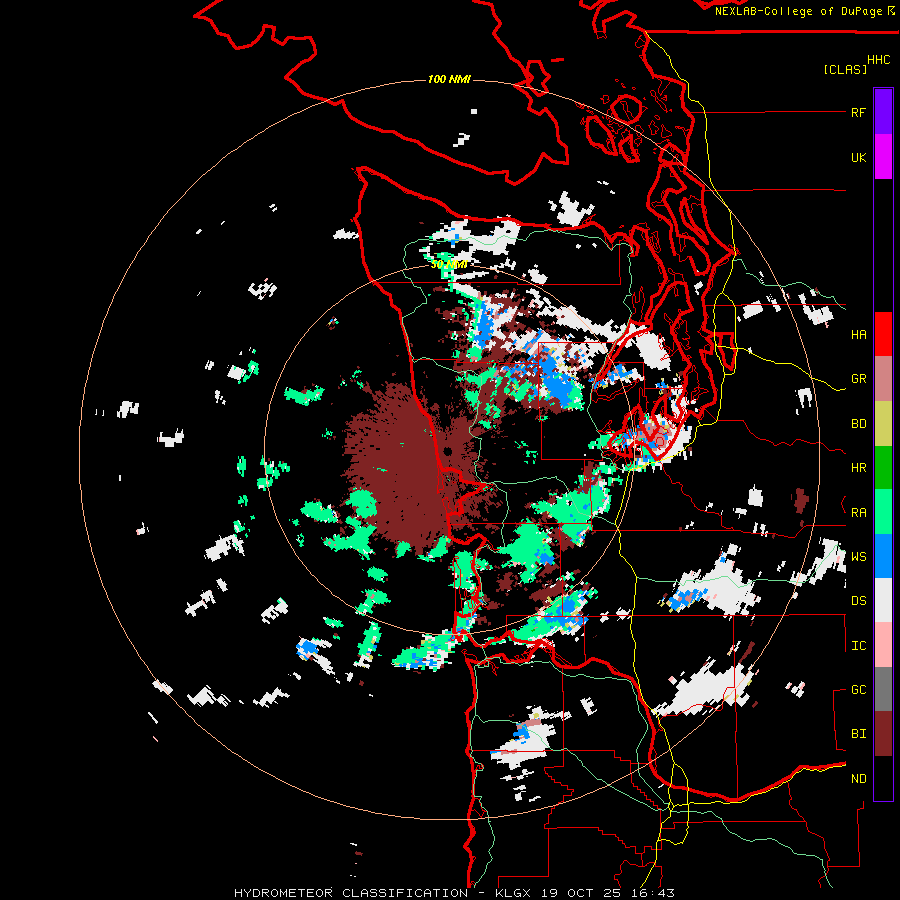Pick the yellow BD legend swatch
The height and width of the screenshot is (900, 900).
[883, 424]
